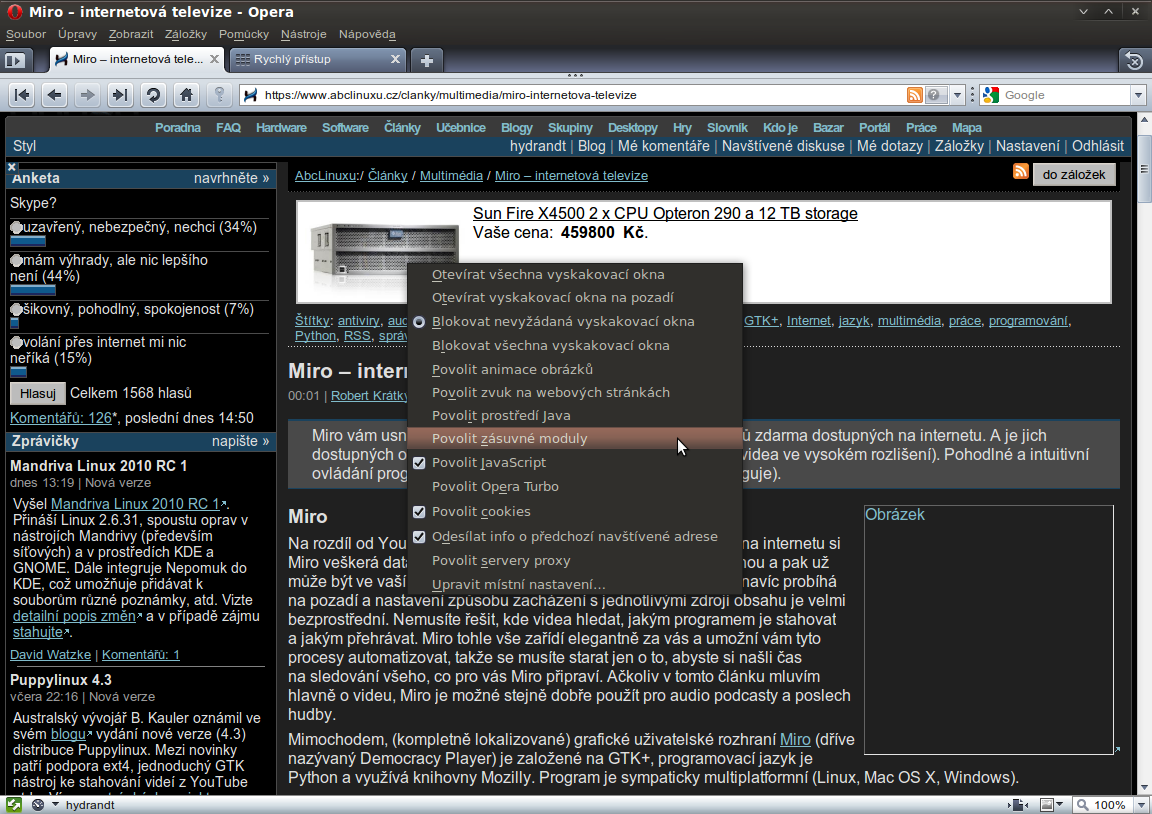Viewport: 1152px width, 814px height.
Task: Click the URL address field
Action: click(x=580, y=95)
